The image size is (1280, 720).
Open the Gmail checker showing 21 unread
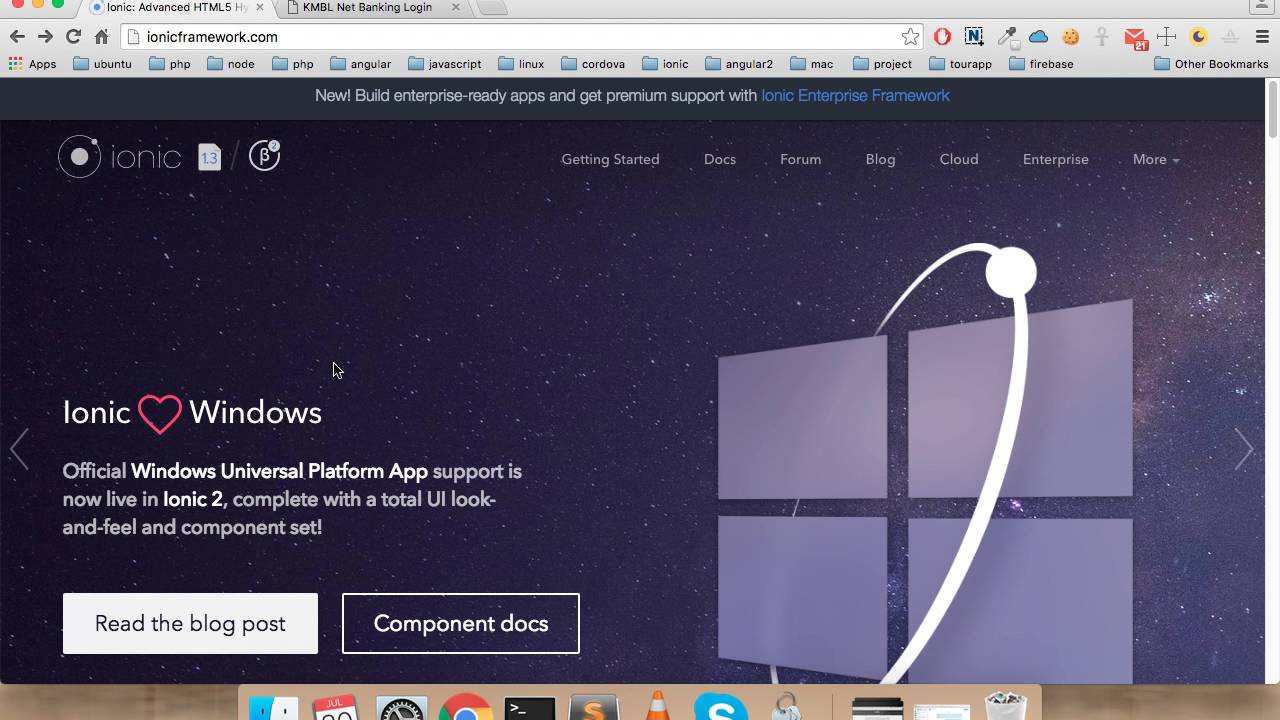(1135, 38)
